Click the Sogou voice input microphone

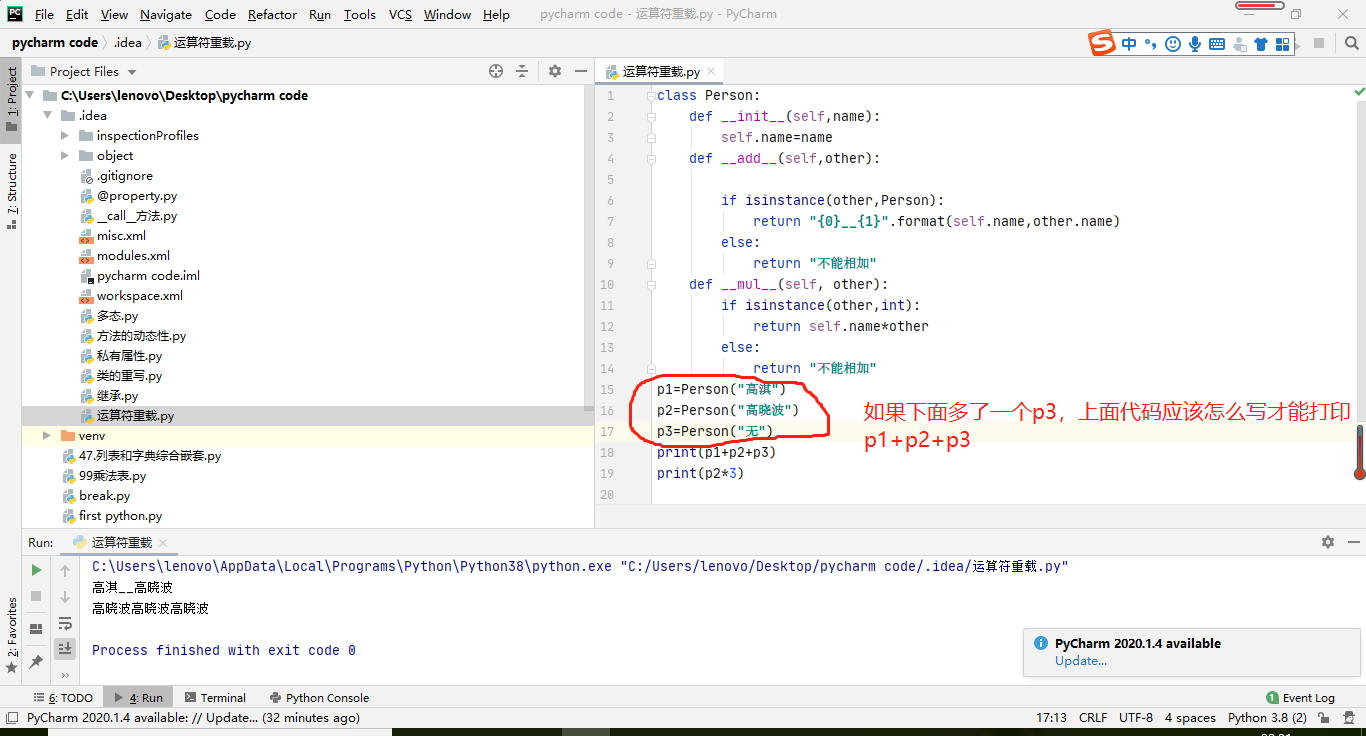1195,43
